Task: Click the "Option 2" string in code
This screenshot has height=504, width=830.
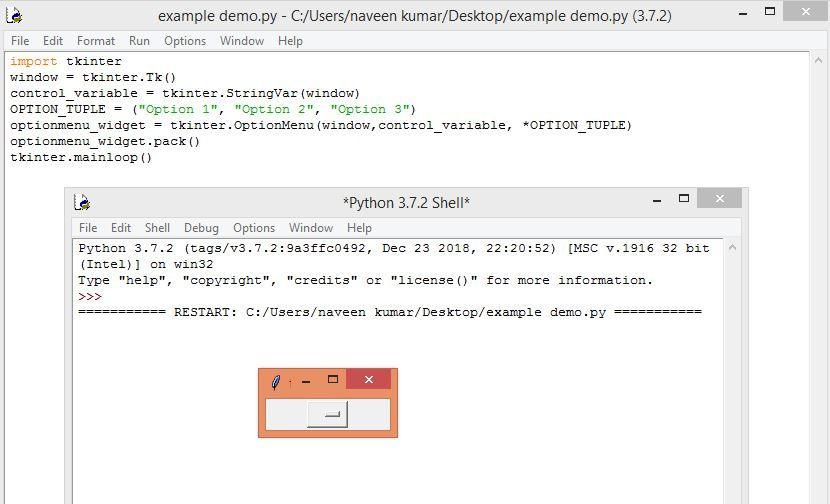Action: coord(274,110)
